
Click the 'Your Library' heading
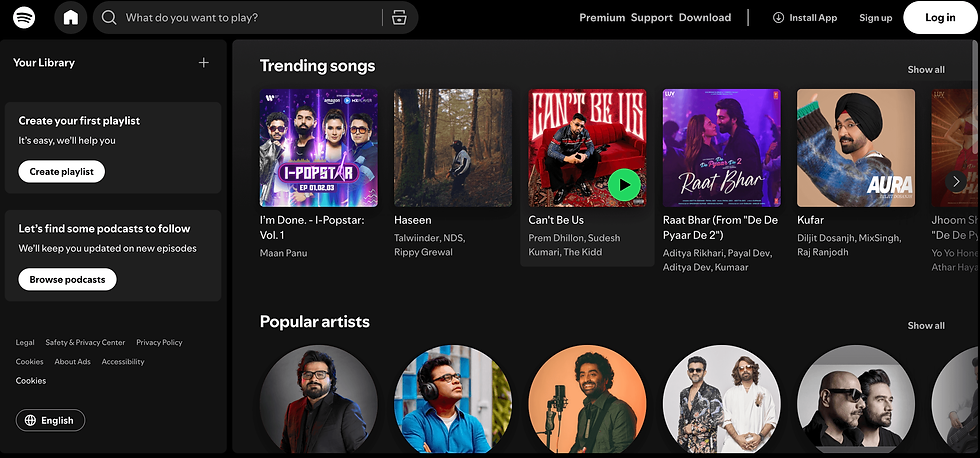tap(44, 62)
